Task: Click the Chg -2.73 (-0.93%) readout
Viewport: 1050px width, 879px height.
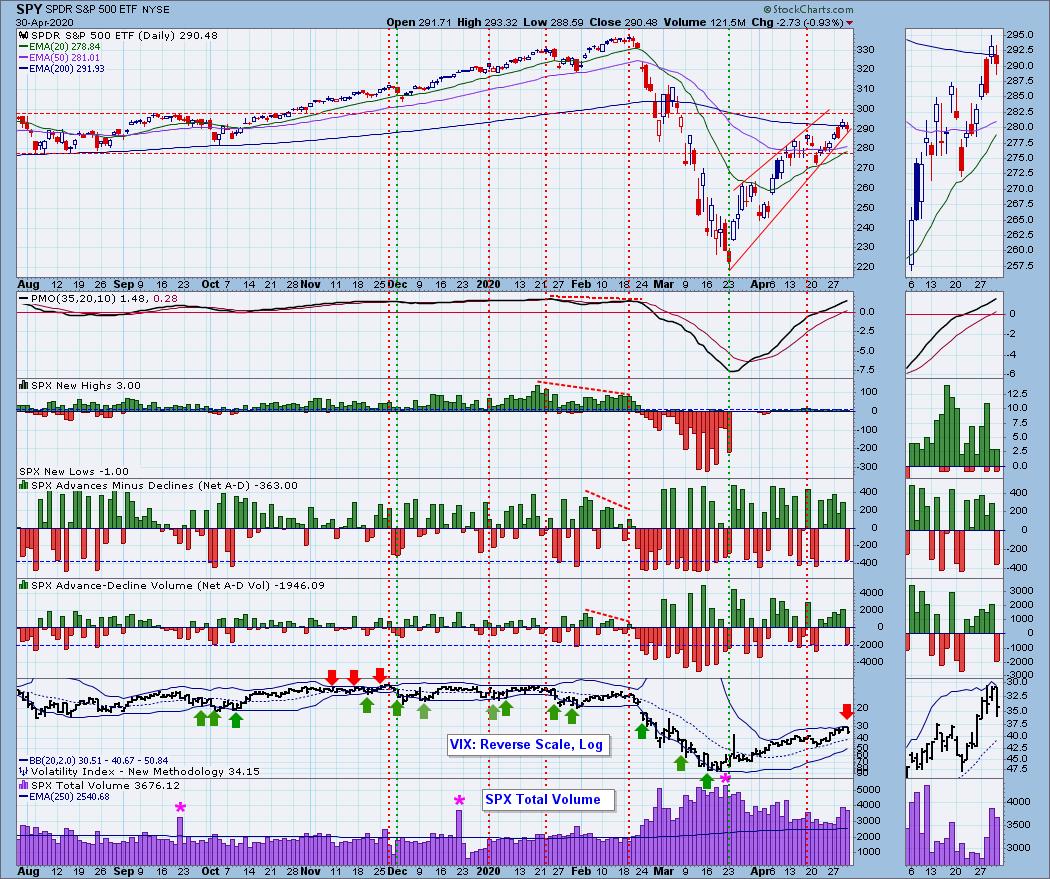Action: tap(798, 22)
